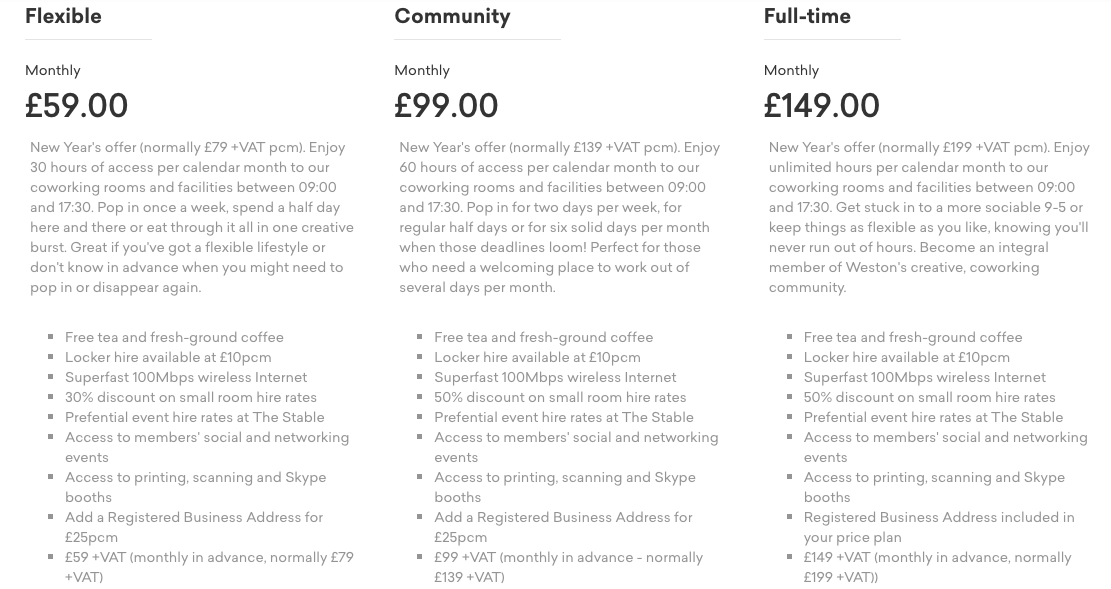The image size is (1111, 589).
Task: Select the Flexible plan heading
Action: pos(63,16)
